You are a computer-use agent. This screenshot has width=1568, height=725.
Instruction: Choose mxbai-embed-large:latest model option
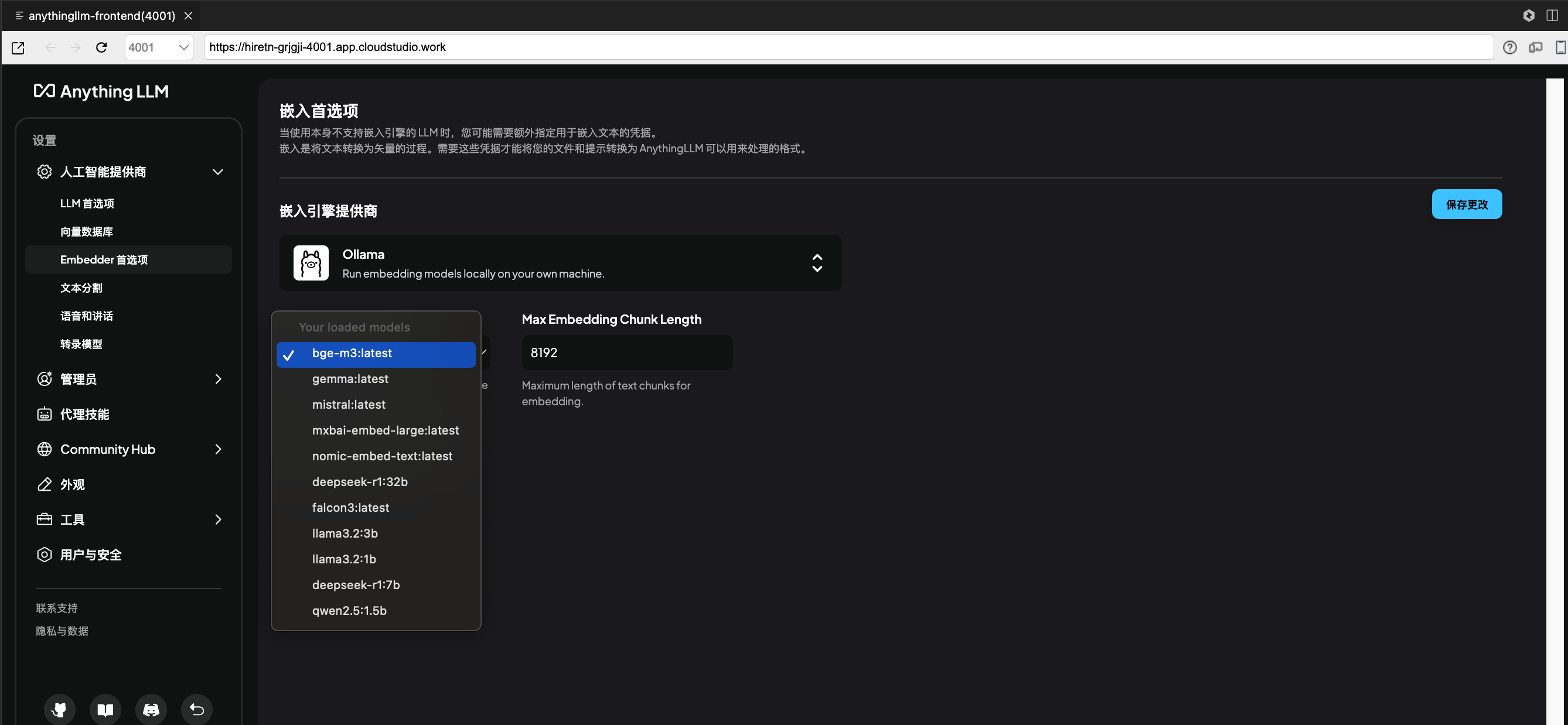pyautogui.click(x=386, y=430)
